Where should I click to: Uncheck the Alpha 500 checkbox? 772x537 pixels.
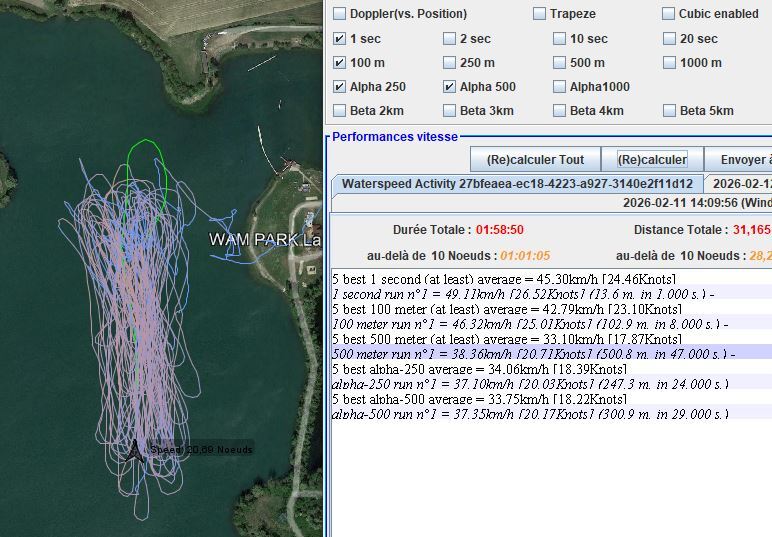pyautogui.click(x=449, y=87)
